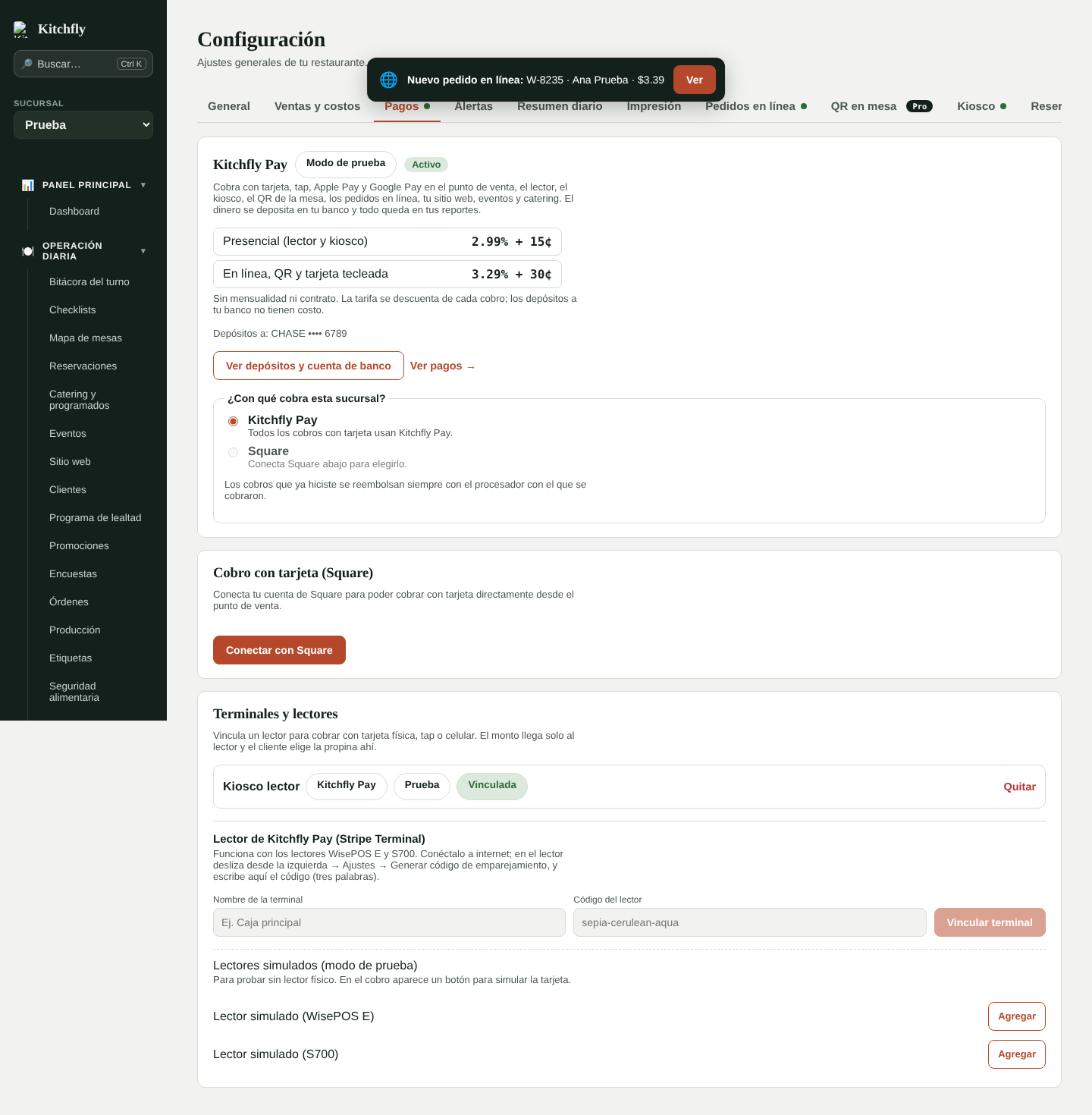The height and width of the screenshot is (1115, 1092).
Task: Collapse the Operación Diaria section
Action: tap(143, 251)
